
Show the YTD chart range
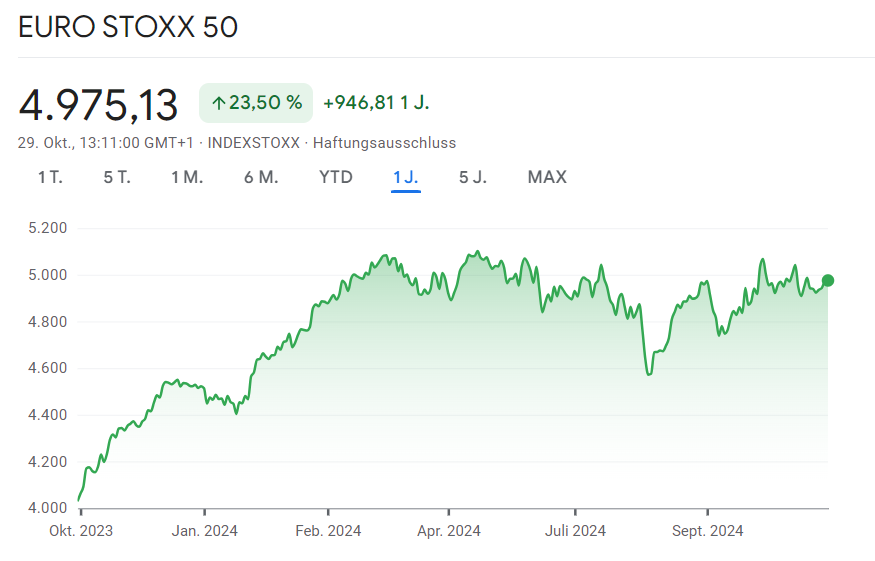tap(336, 178)
